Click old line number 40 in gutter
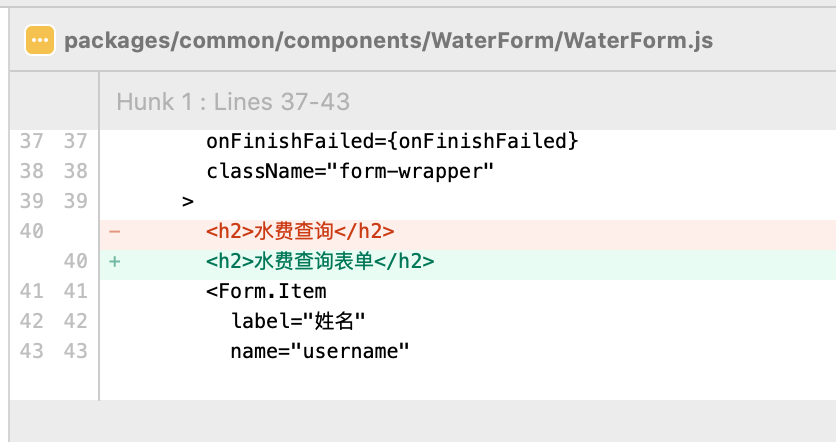 (31, 231)
